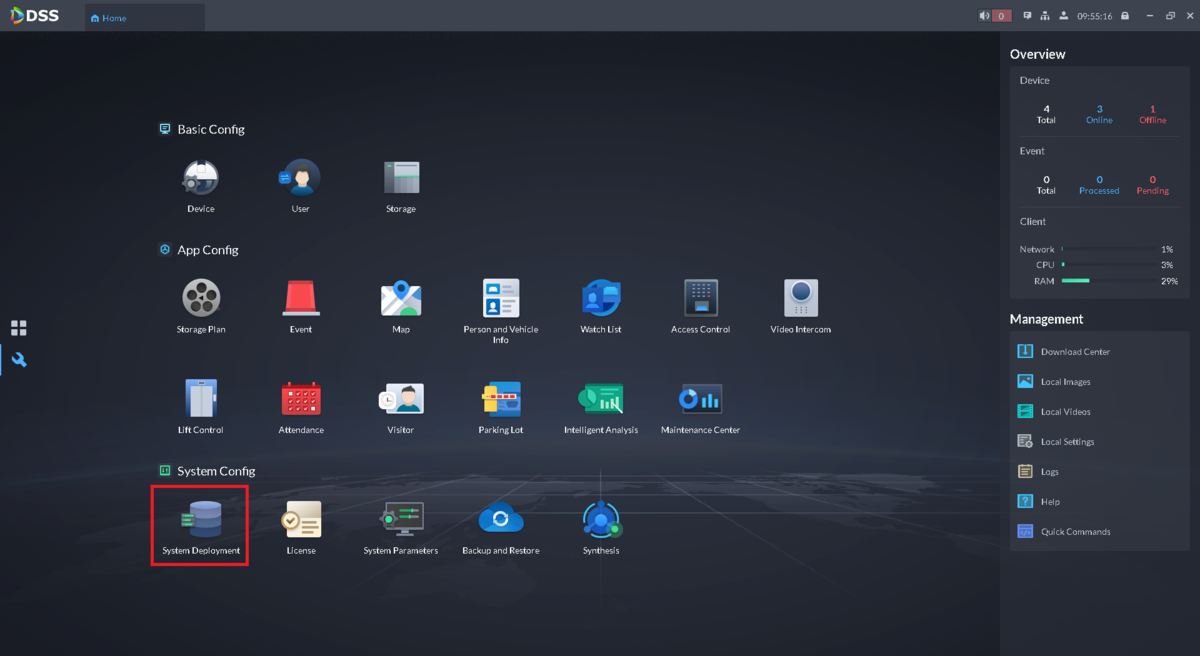This screenshot has width=1200, height=656.
Task: Open the System Deployment module
Action: (x=200, y=518)
